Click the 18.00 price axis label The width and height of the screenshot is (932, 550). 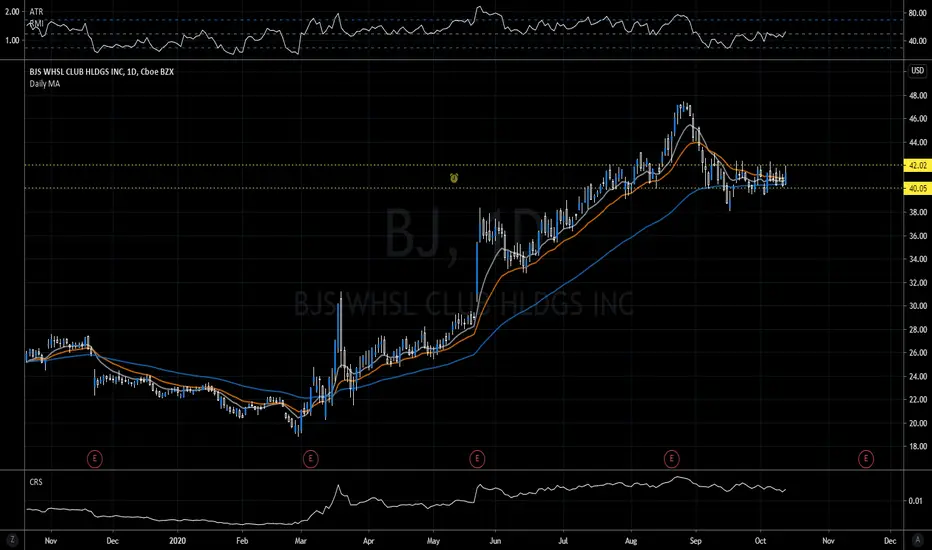[x=918, y=447]
